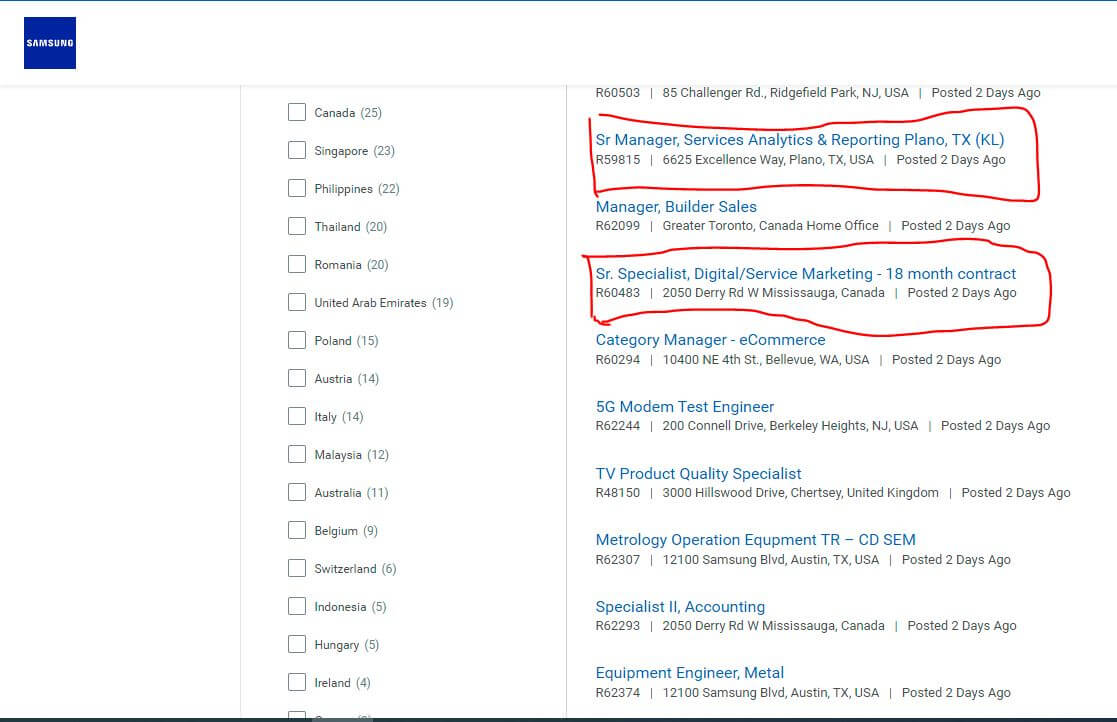Tick the Australia filter checkbox

click(x=297, y=492)
